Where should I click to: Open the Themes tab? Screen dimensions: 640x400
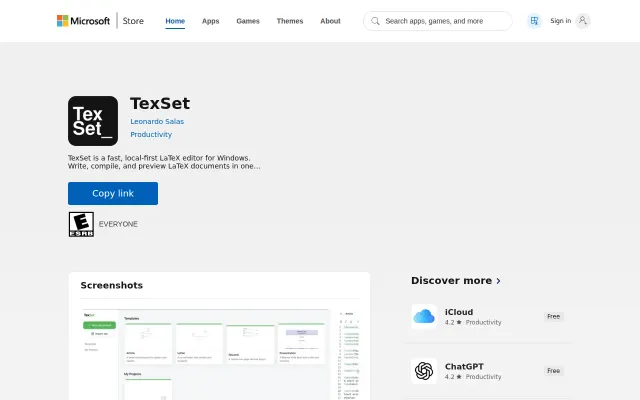(290, 21)
